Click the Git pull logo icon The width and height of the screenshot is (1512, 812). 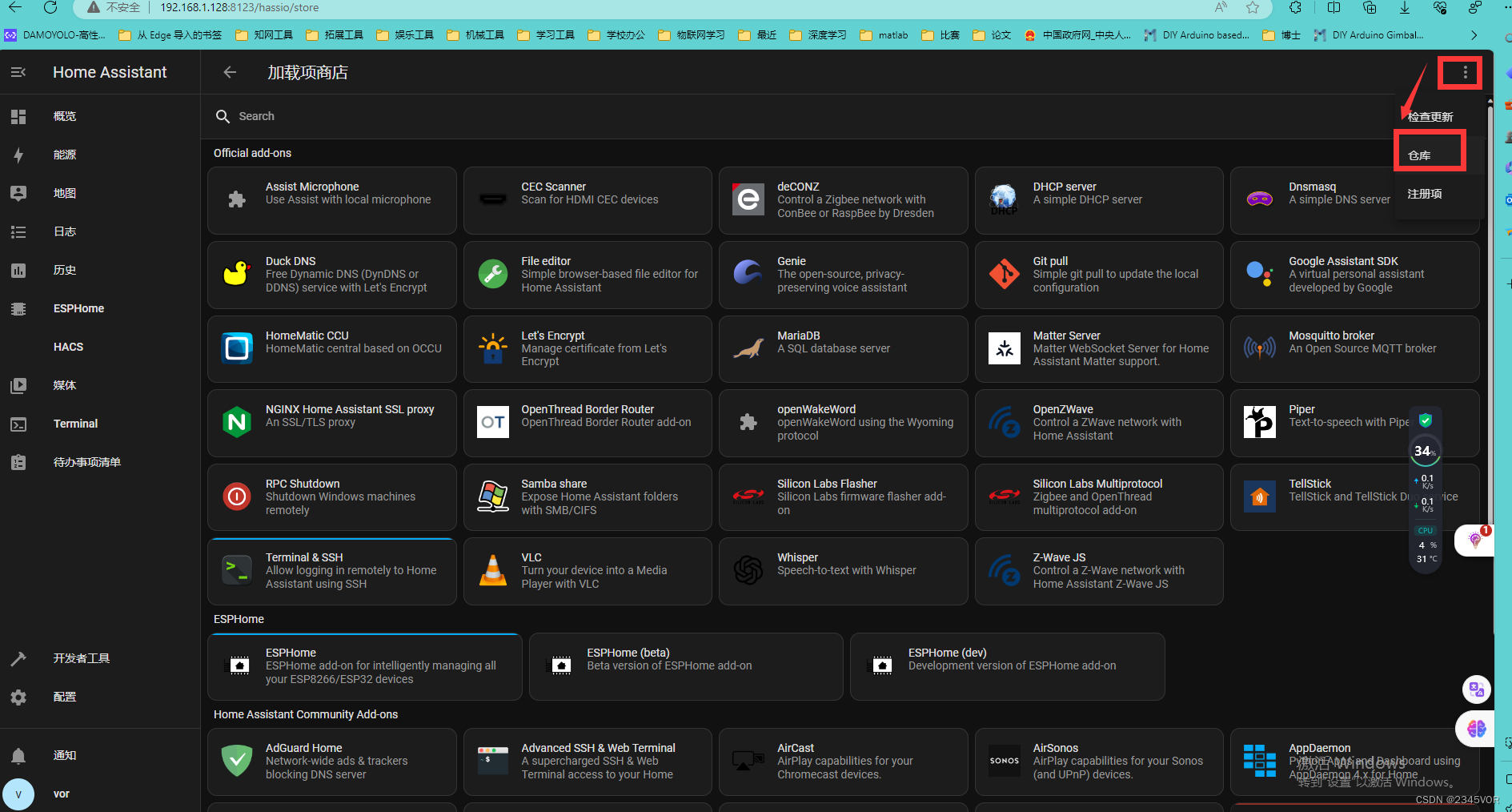[x=1004, y=274]
